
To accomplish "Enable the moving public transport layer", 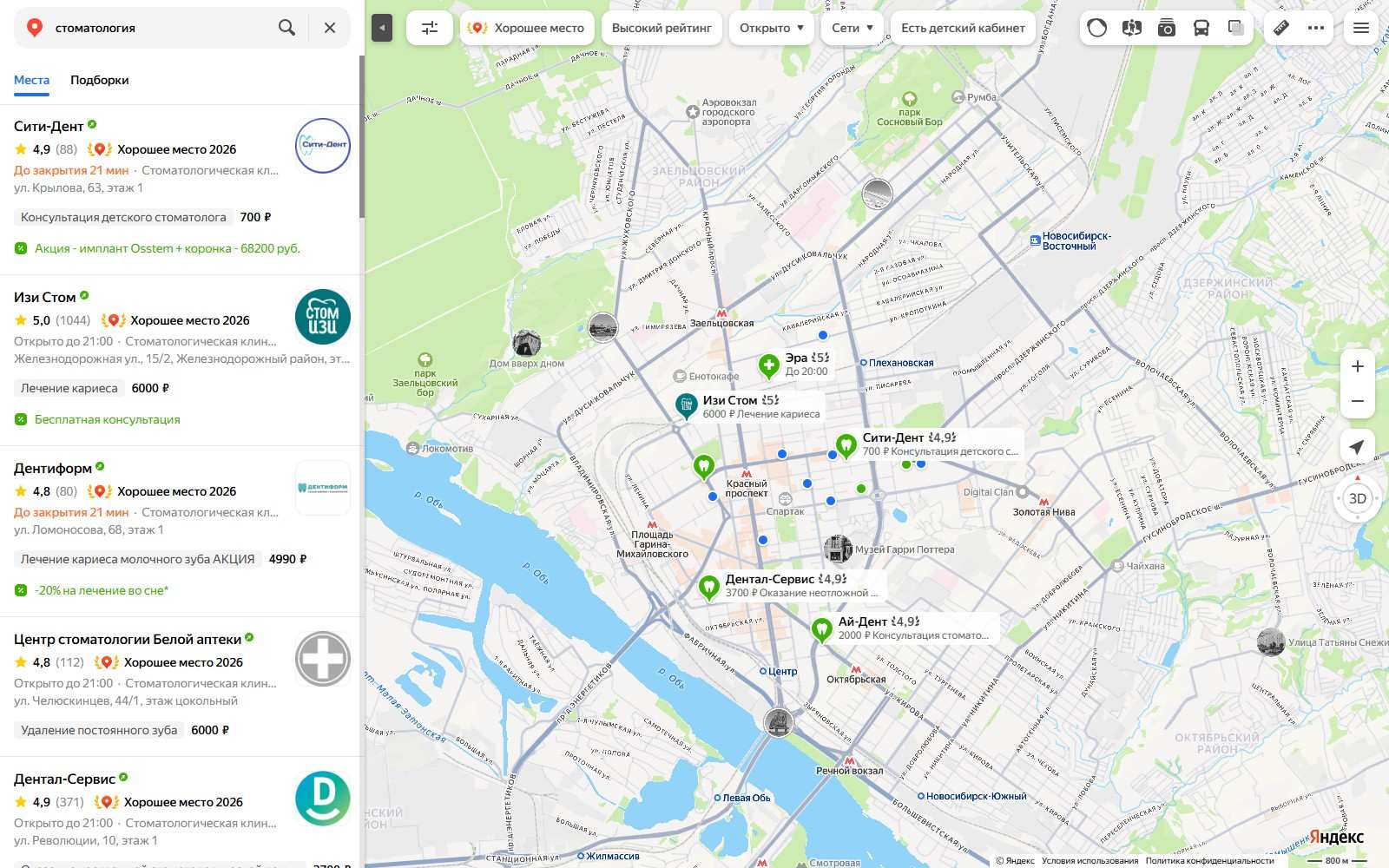I will pos(1201,28).
